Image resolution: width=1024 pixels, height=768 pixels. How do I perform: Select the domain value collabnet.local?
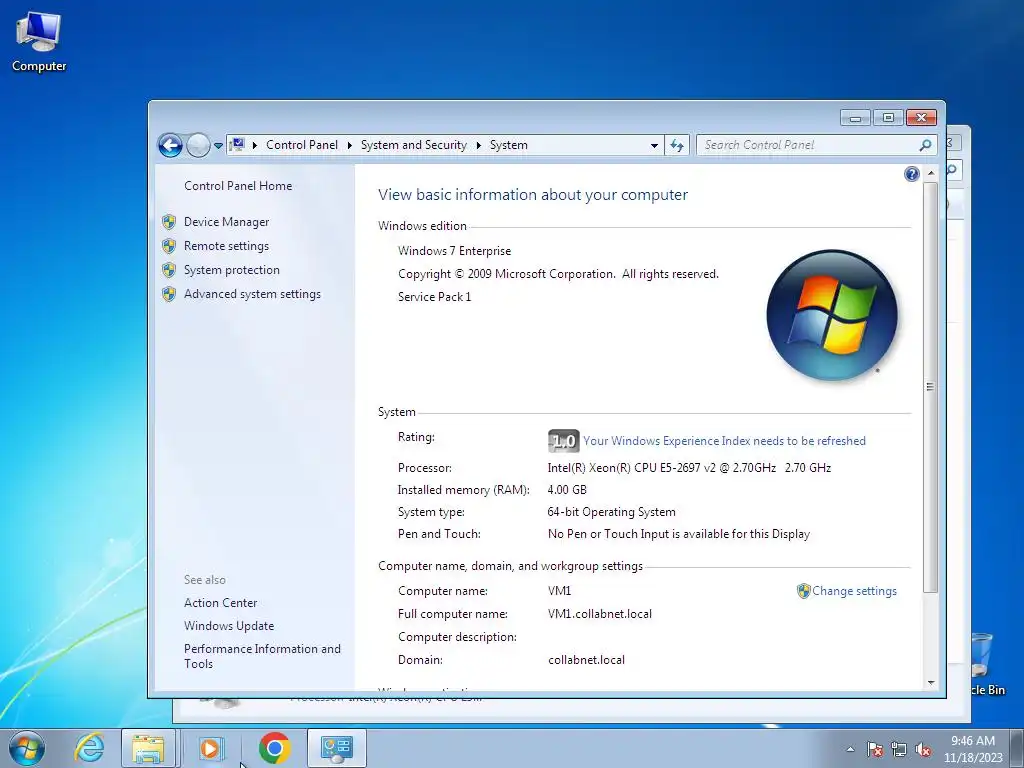[586, 660]
